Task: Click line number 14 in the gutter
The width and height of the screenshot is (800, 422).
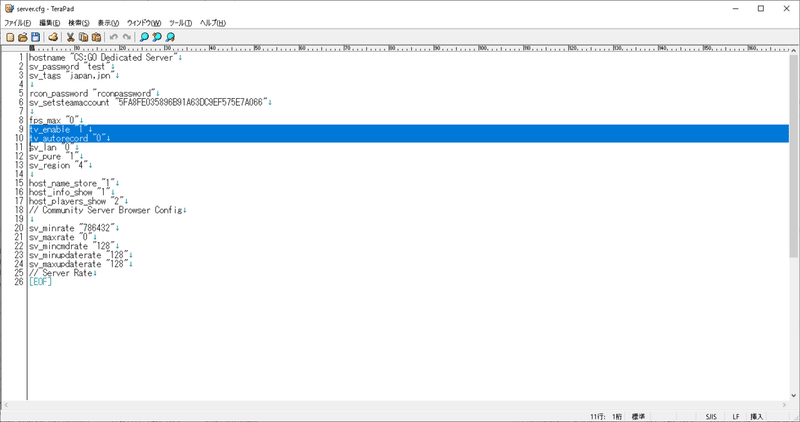Action: [x=19, y=175]
